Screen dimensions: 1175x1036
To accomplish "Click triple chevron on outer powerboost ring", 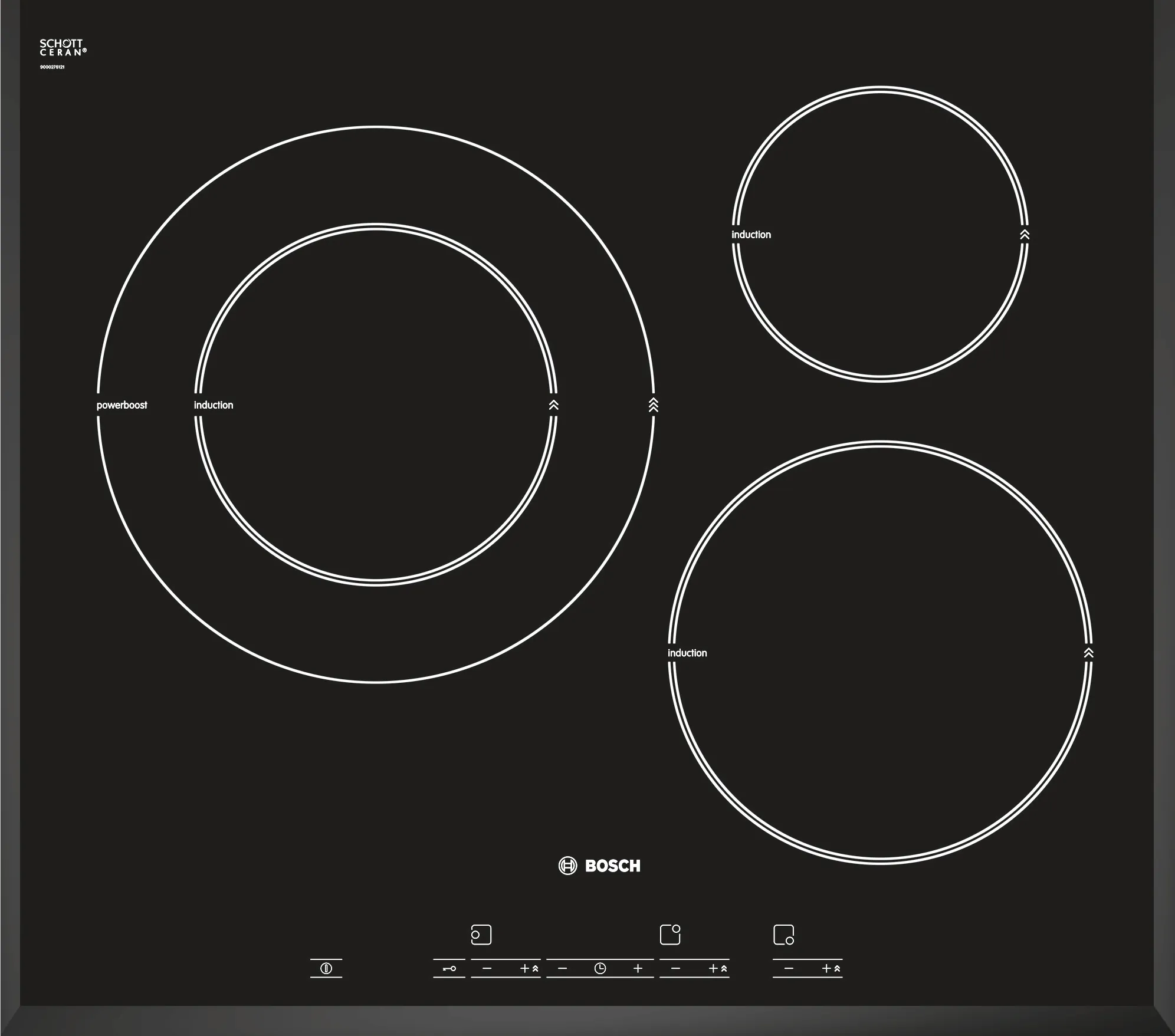I will (x=653, y=405).
